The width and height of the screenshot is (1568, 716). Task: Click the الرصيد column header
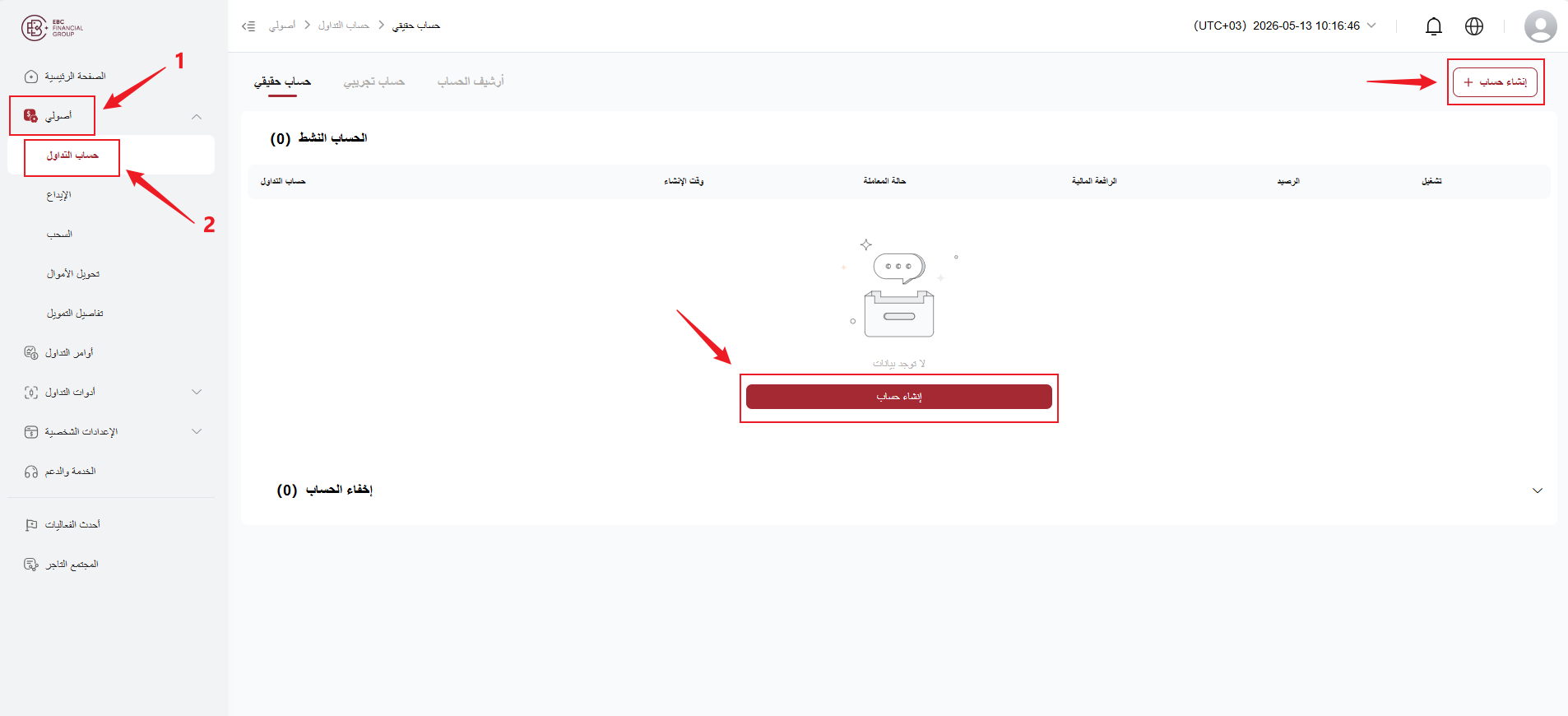click(1288, 181)
